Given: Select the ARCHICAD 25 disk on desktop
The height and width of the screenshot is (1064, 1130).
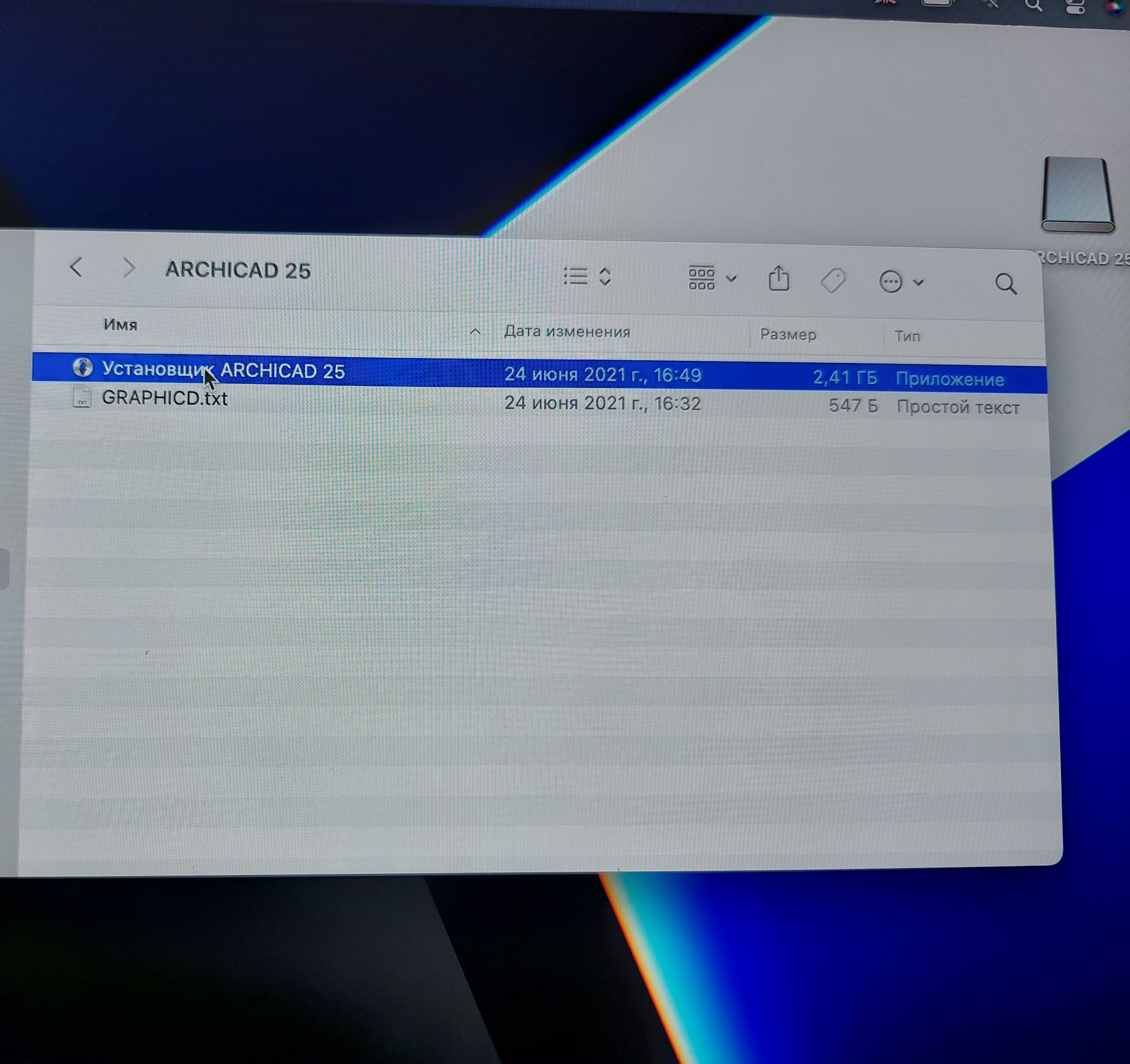Looking at the screenshot, I should pos(1078,195).
